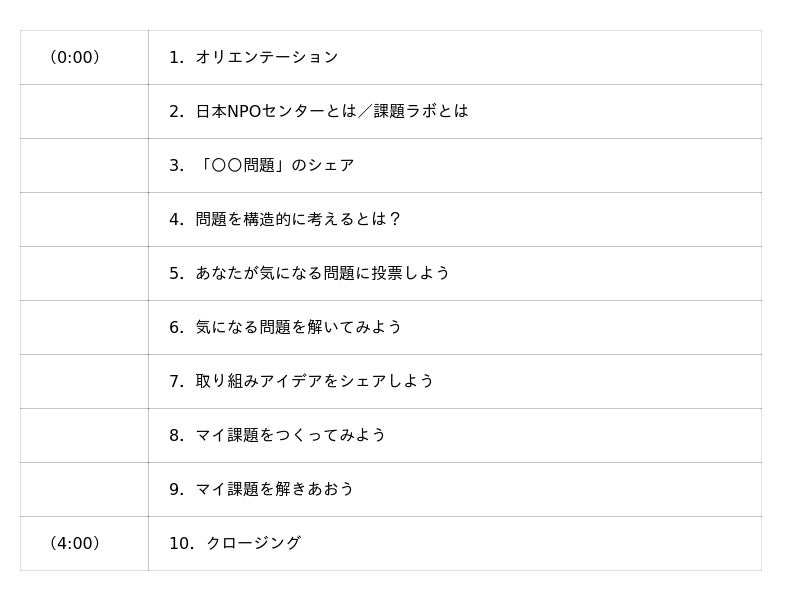Click the empty time cell beside item 2
The image size is (800, 601).
[x=84, y=111]
